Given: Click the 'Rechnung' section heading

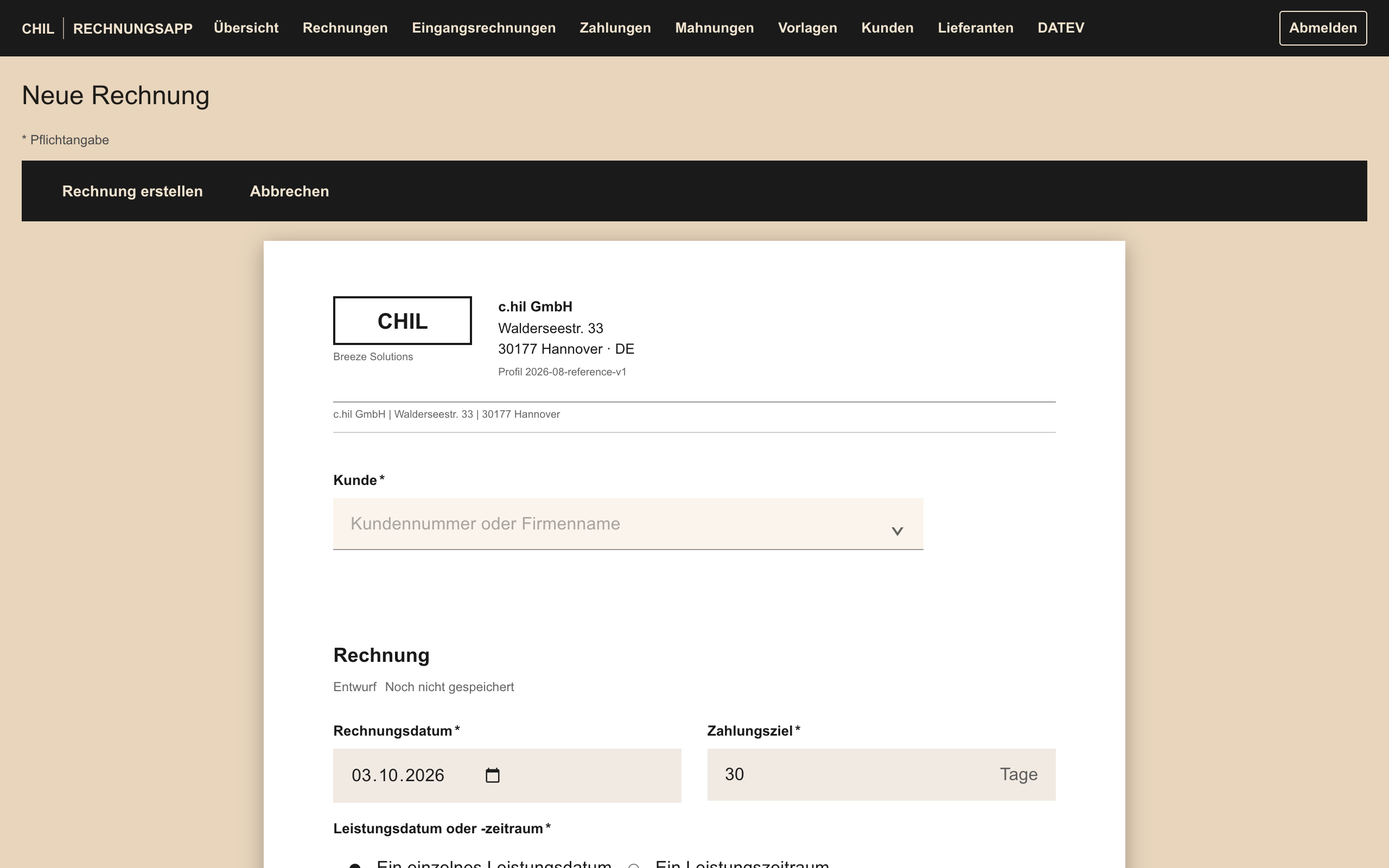Looking at the screenshot, I should pyautogui.click(x=381, y=654).
